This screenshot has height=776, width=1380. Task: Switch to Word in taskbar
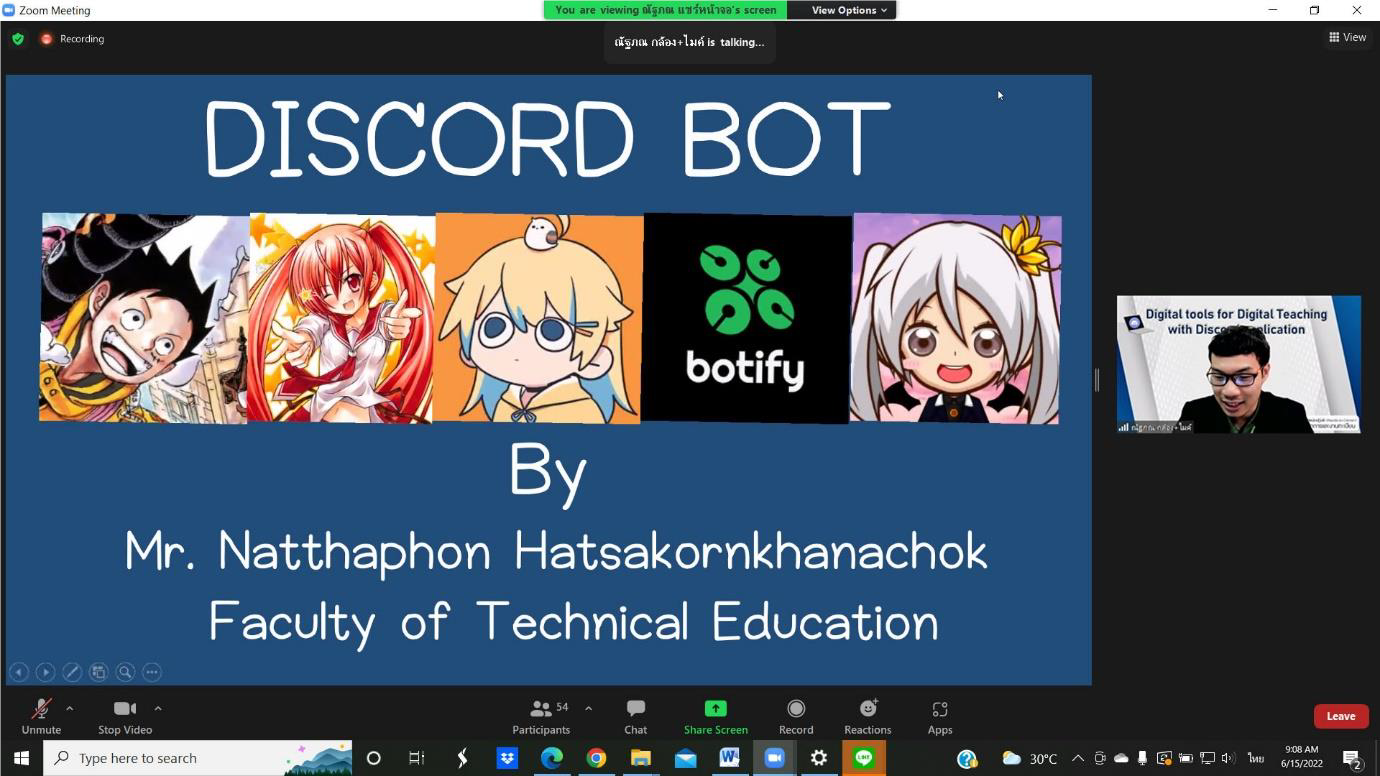pyautogui.click(x=730, y=758)
